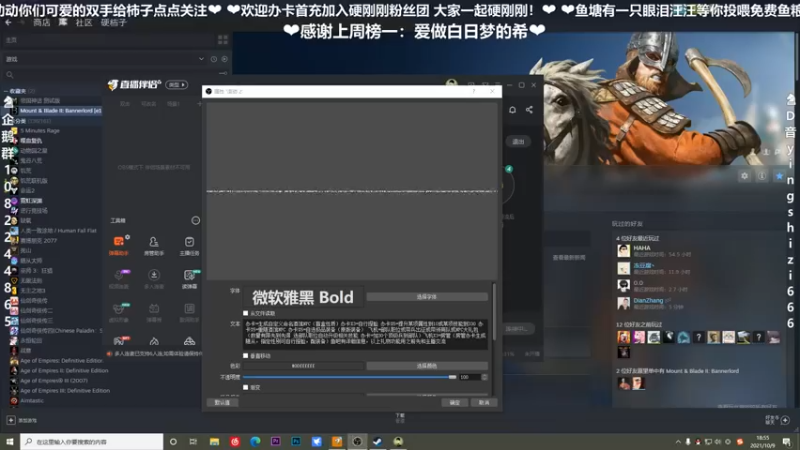The image size is (800, 450).
Task: Open the 虚拟形象 tool icon
Action: click(119, 312)
